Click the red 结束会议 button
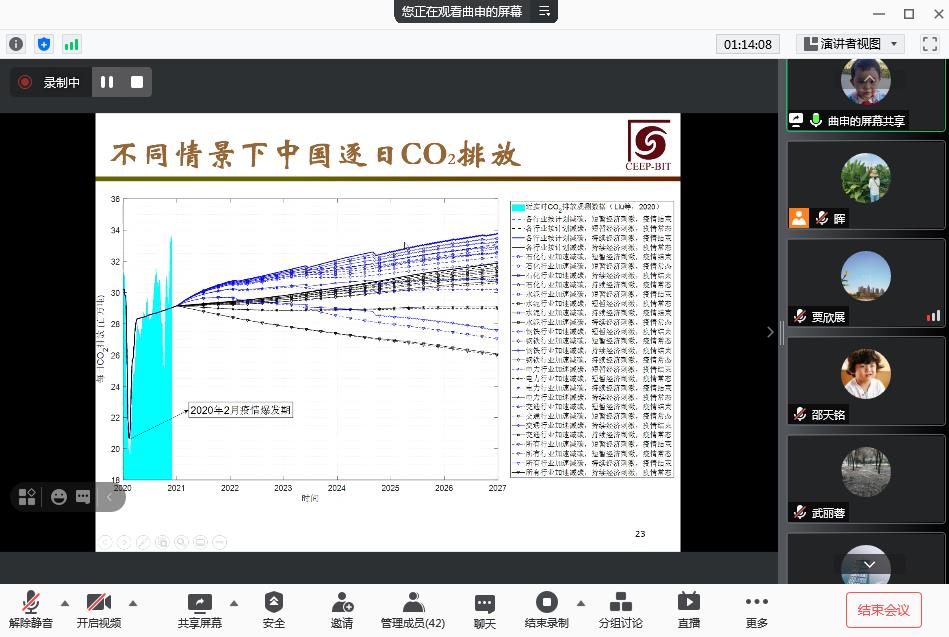 point(883,609)
